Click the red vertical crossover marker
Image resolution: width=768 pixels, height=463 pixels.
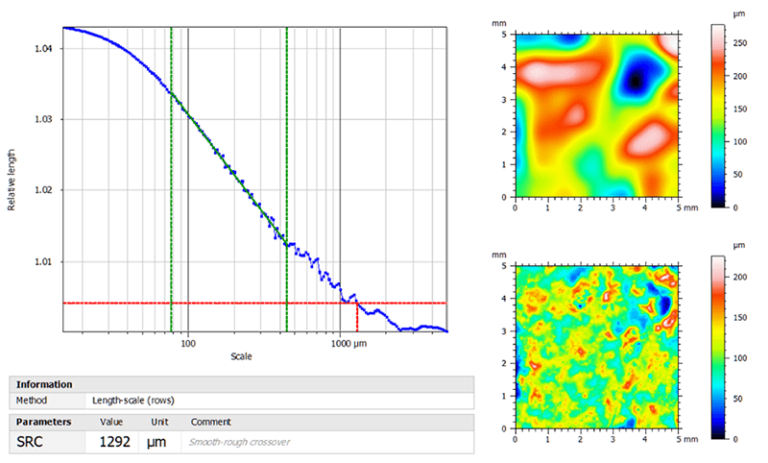357,317
